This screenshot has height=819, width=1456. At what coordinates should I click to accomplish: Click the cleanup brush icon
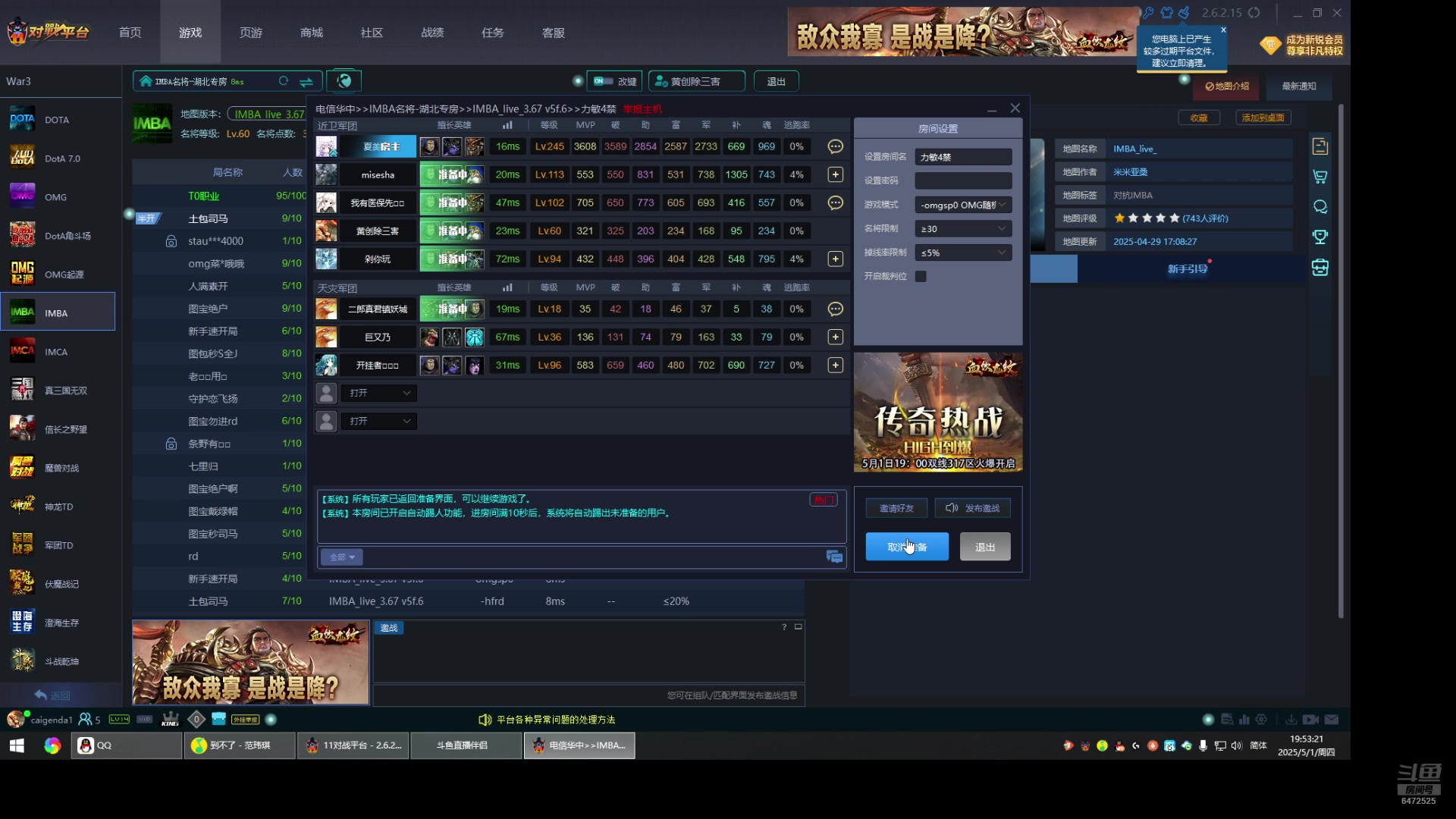(1184, 12)
